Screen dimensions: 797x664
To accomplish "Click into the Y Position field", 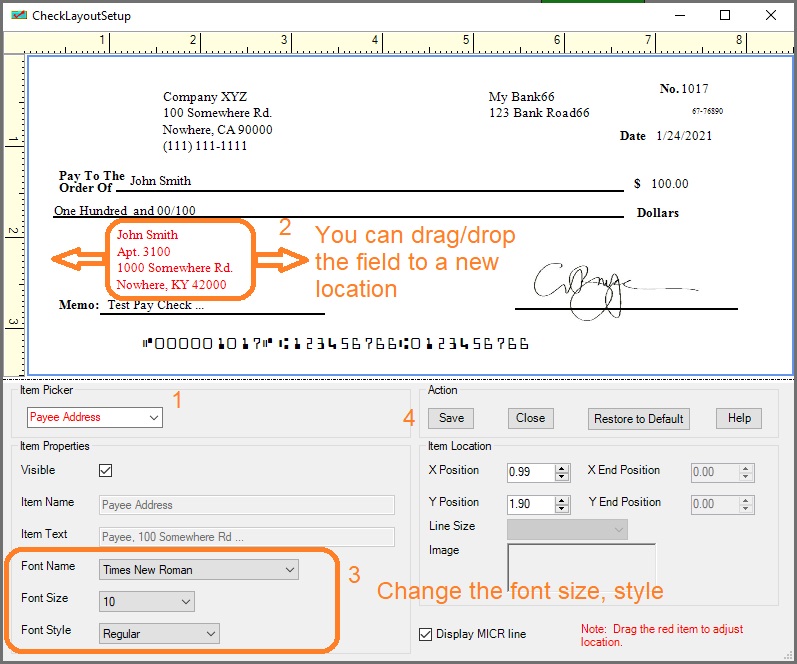I will click(x=530, y=505).
